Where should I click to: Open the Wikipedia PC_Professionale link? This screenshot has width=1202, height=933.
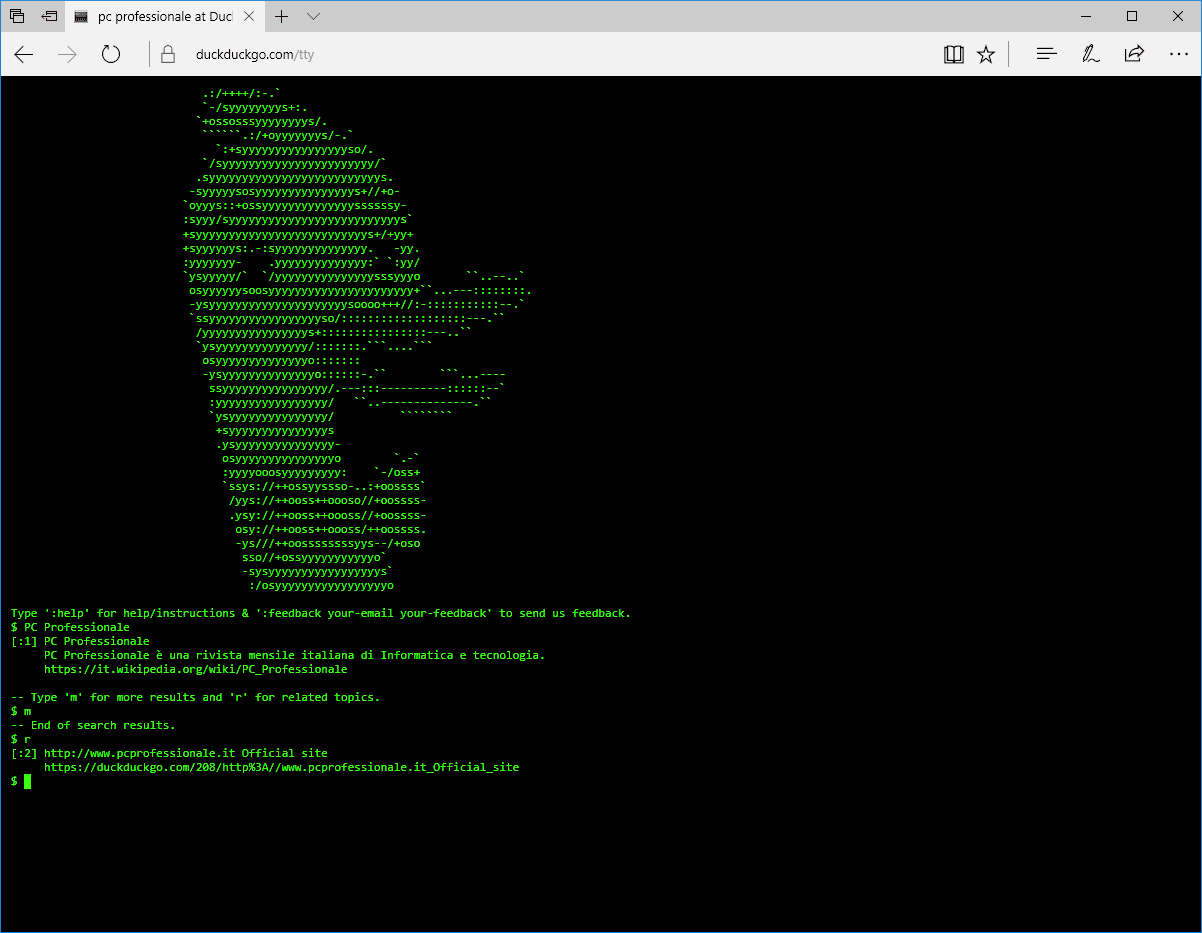[x=195, y=669]
